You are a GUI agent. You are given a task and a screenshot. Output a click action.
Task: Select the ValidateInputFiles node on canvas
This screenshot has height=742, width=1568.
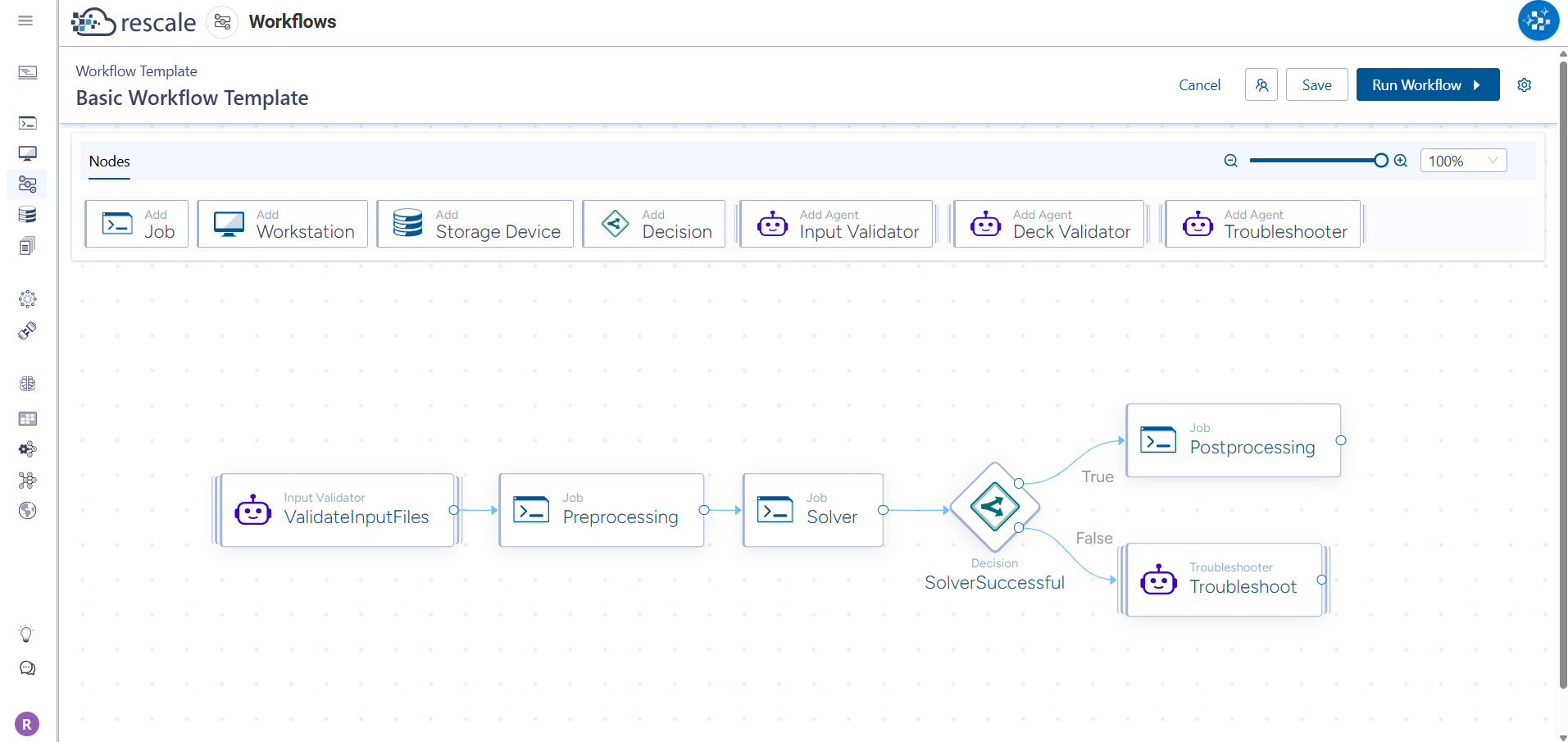pos(337,510)
